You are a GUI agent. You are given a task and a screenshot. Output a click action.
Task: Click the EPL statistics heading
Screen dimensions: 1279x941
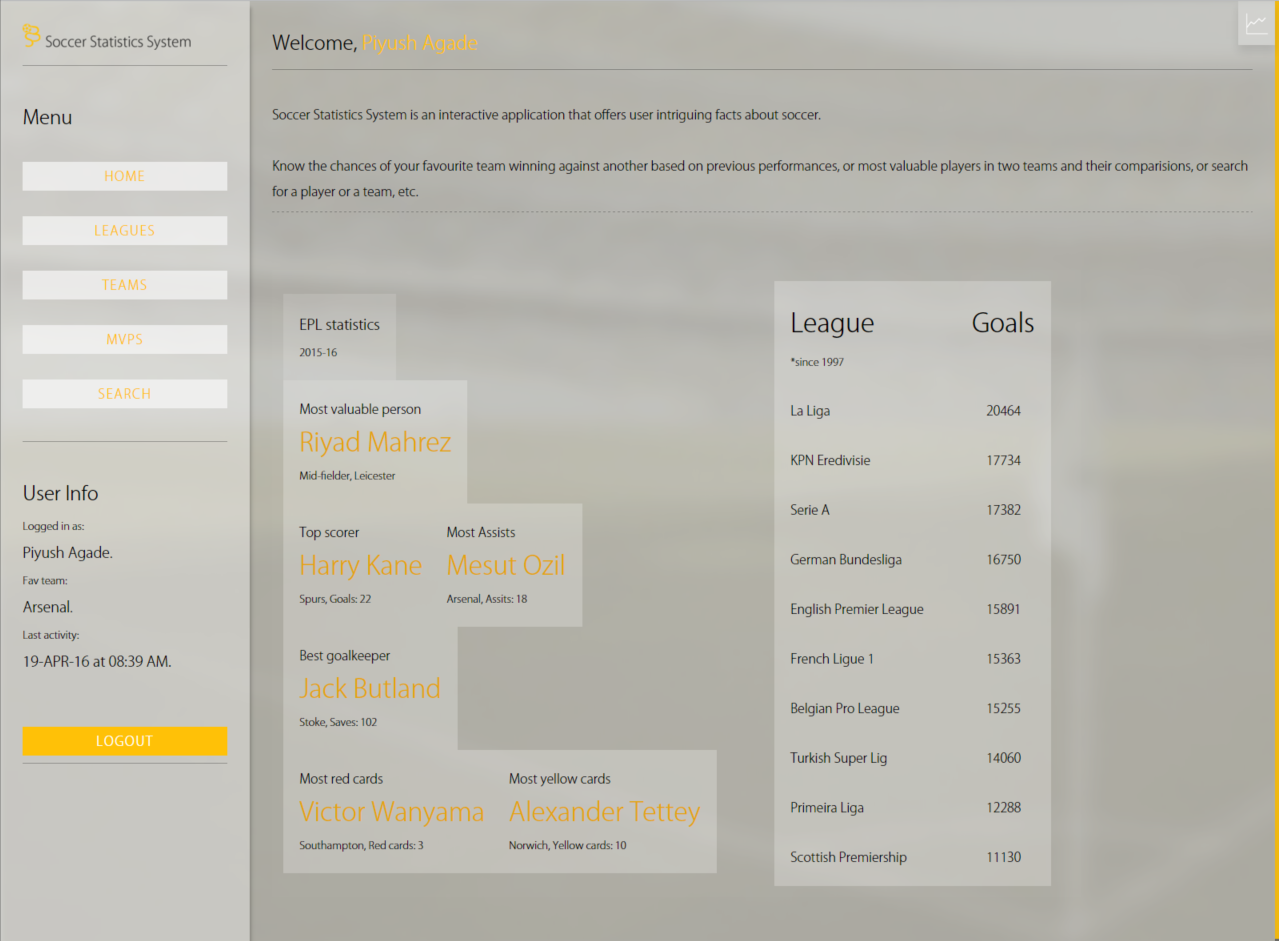pos(339,325)
